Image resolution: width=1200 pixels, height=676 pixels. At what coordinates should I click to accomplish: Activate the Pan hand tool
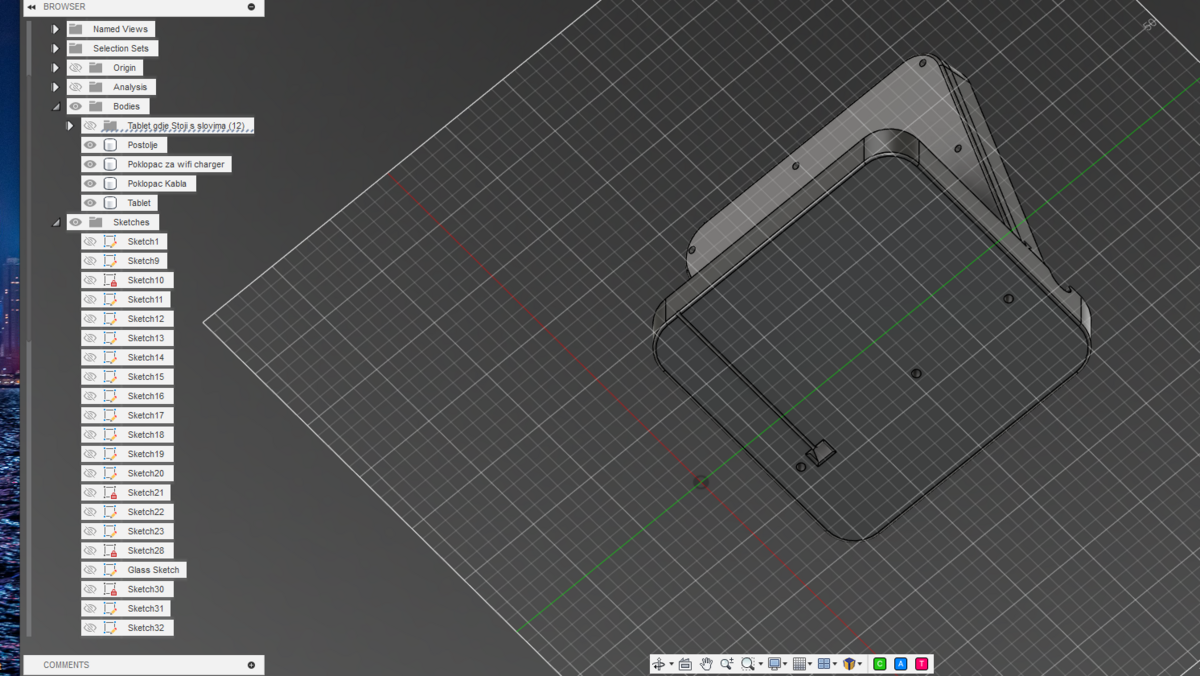pos(706,664)
